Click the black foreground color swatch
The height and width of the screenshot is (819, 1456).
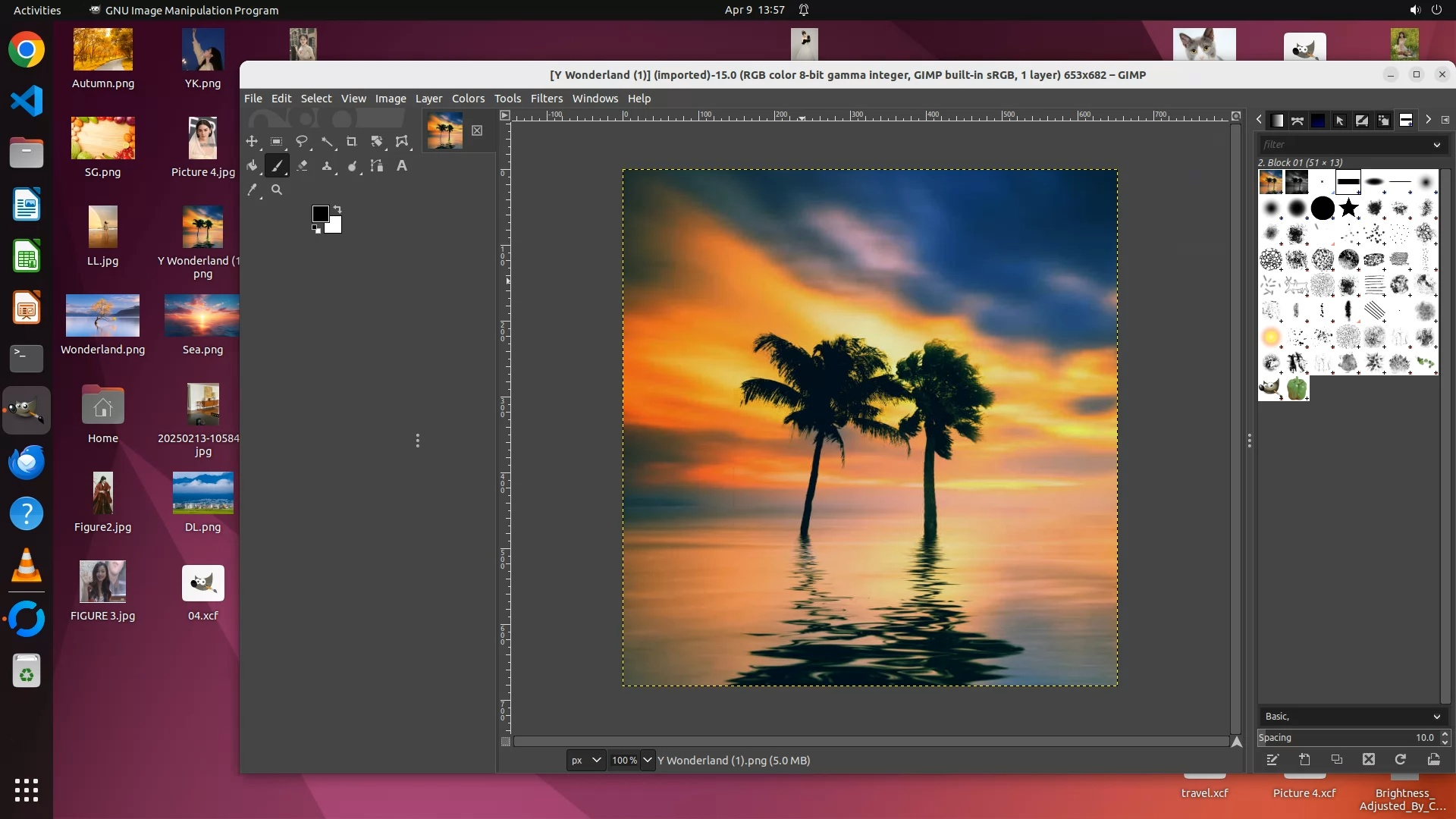point(321,214)
